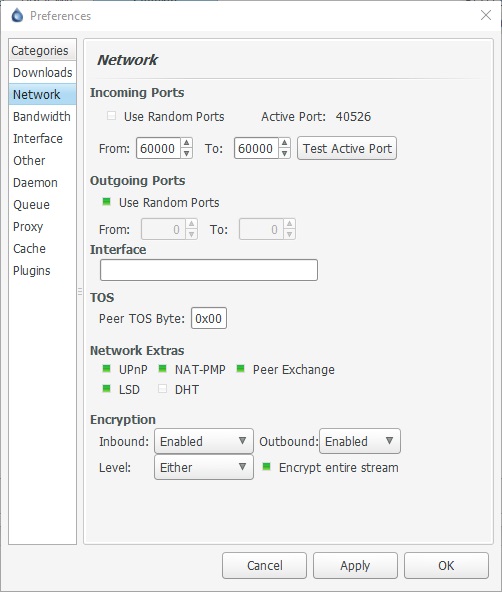Increase the incoming From port with up arrow
Viewport: 502px width, 592px height.
point(186,143)
